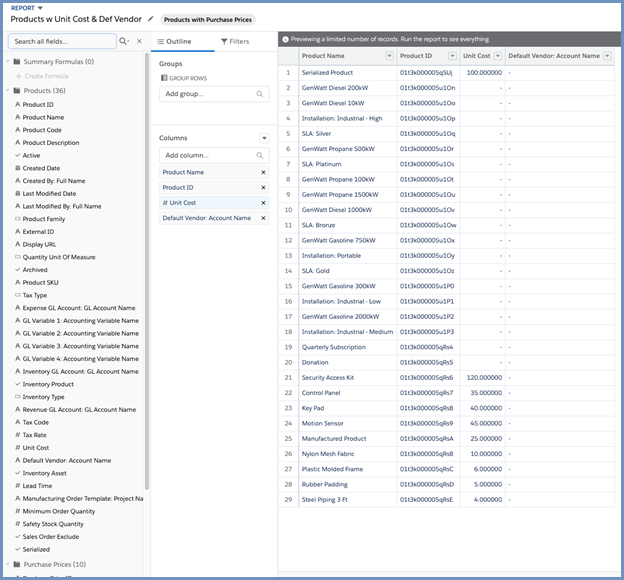
Task: Select the Serialized field
Action: point(36,549)
